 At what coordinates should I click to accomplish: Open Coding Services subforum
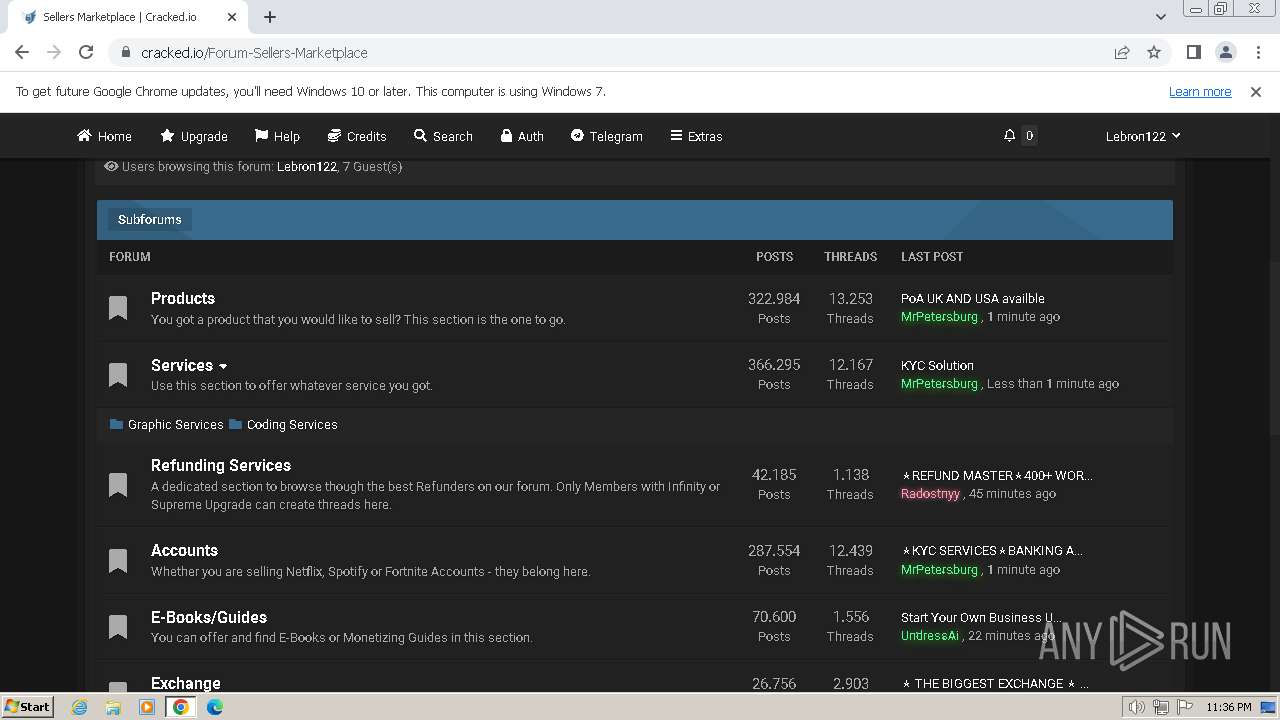tap(292, 424)
